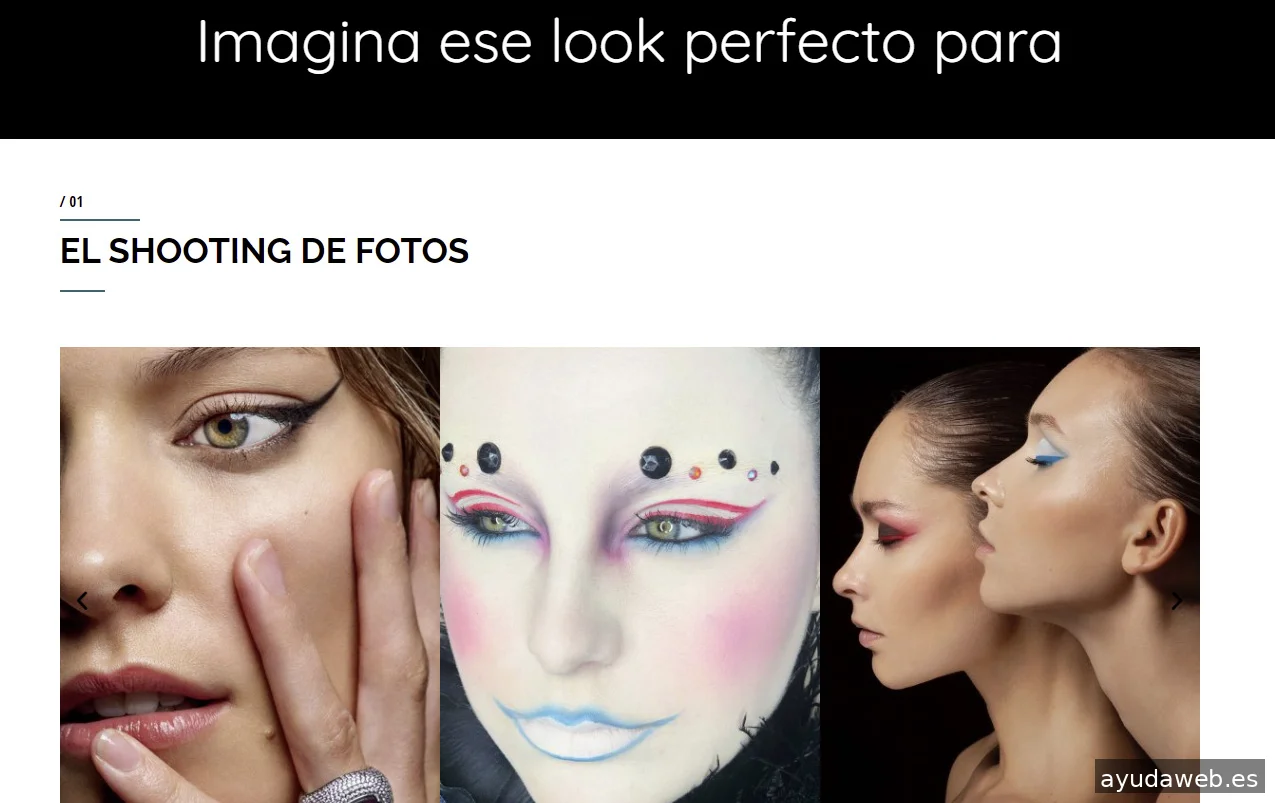The height and width of the screenshot is (803, 1275).
Task: Advance carousel with the next arrow
Action: (1177, 601)
